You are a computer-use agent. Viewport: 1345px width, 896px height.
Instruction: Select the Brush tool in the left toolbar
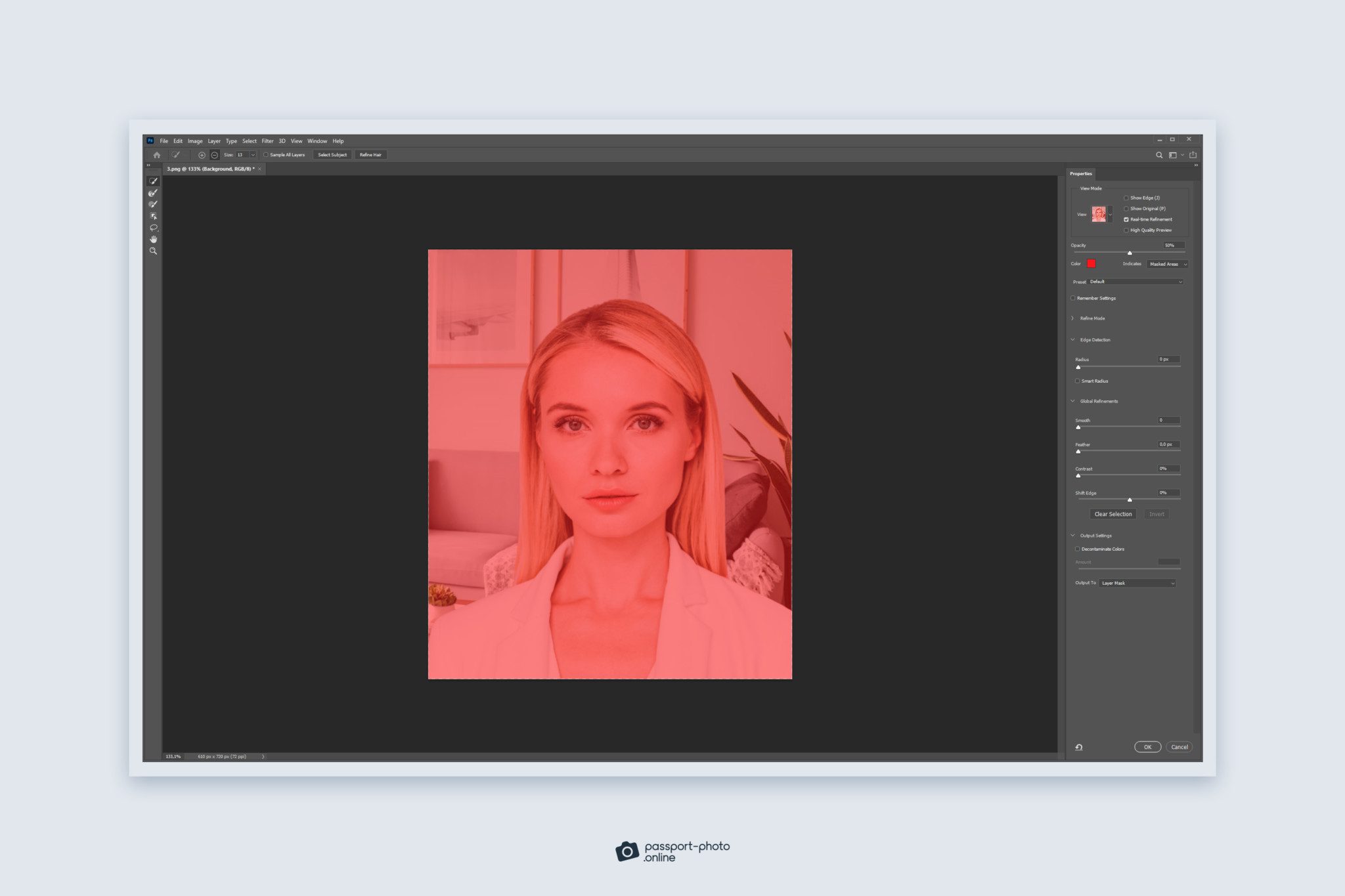pyautogui.click(x=154, y=203)
